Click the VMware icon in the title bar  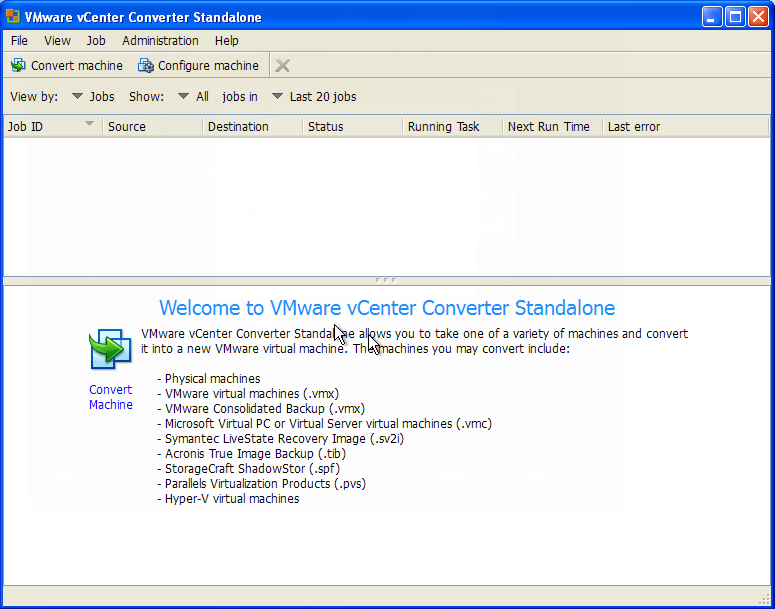(x=13, y=17)
